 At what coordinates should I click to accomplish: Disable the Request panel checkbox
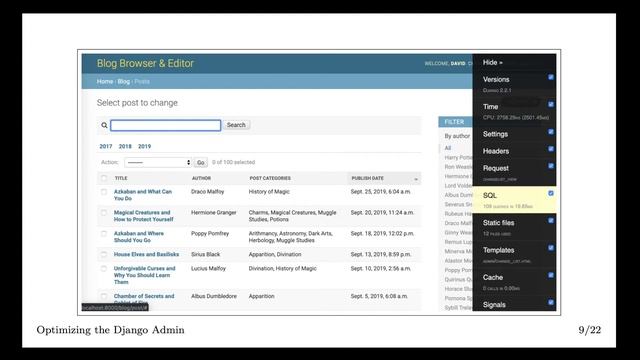(551, 166)
